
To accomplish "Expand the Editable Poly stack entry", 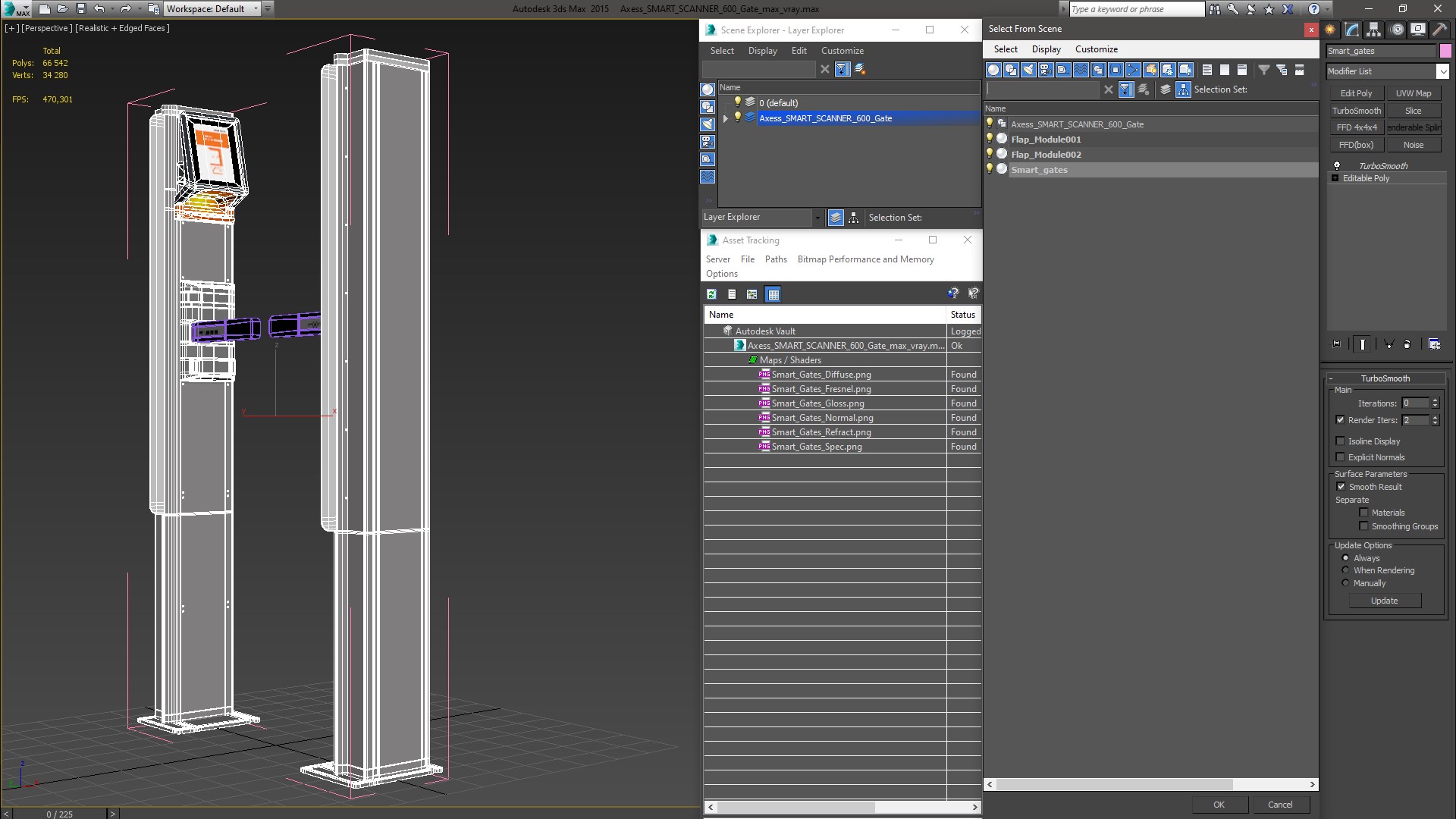I will pyautogui.click(x=1335, y=178).
